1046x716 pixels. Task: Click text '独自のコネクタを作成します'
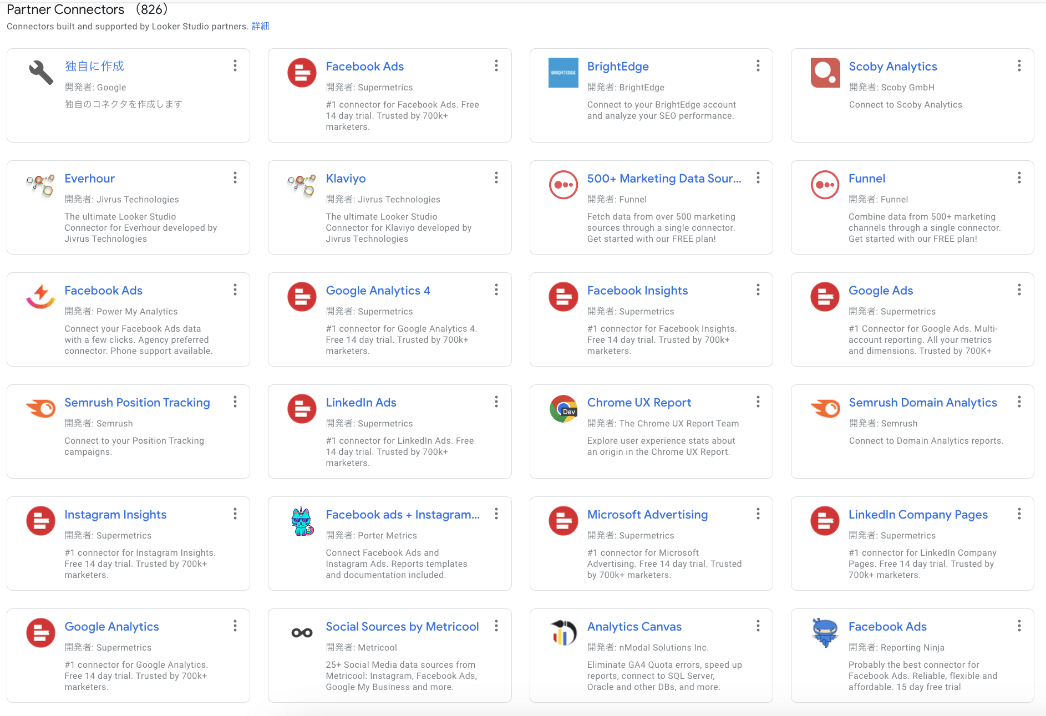[x=123, y=104]
